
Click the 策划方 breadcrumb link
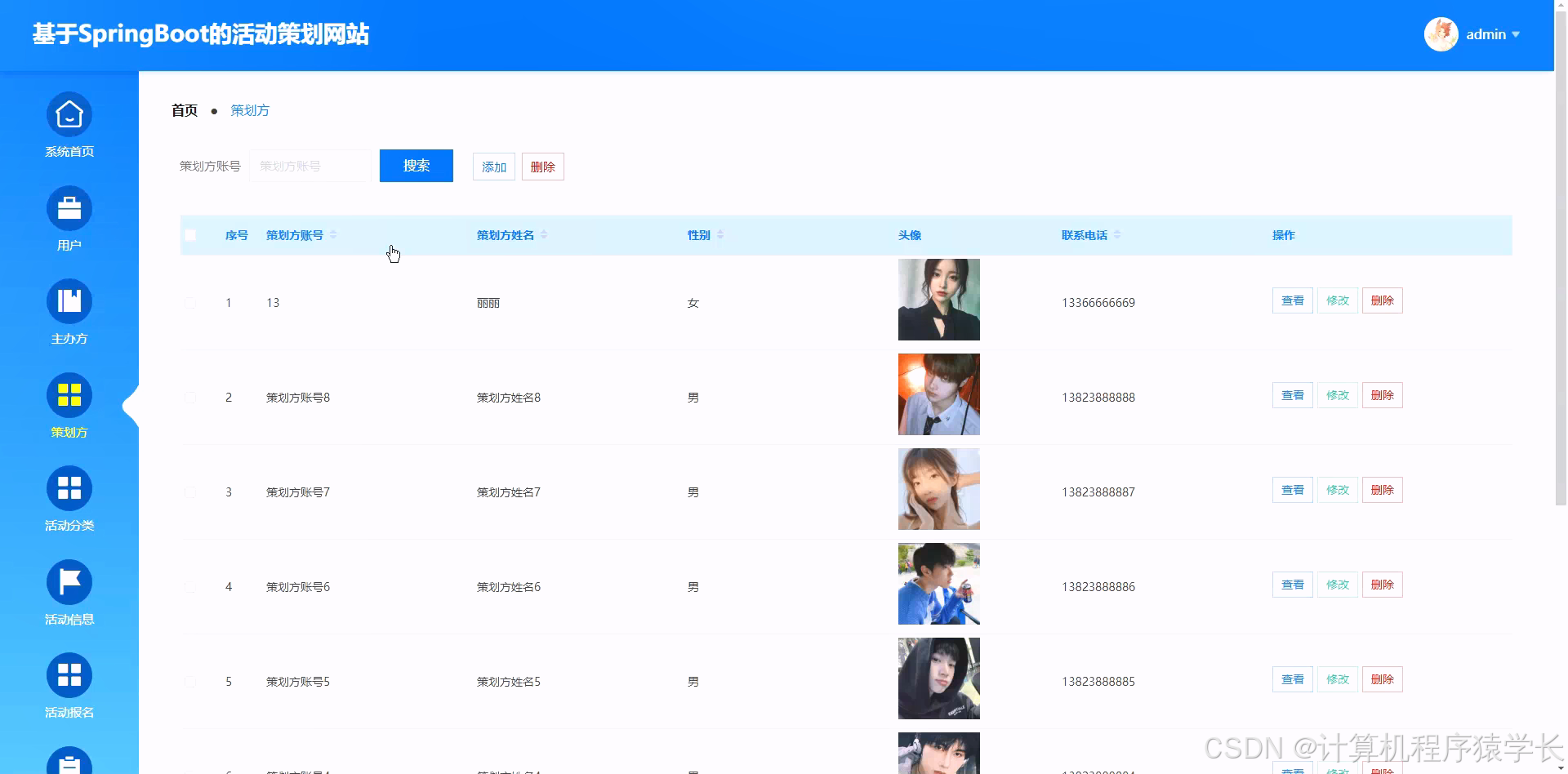[x=250, y=110]
